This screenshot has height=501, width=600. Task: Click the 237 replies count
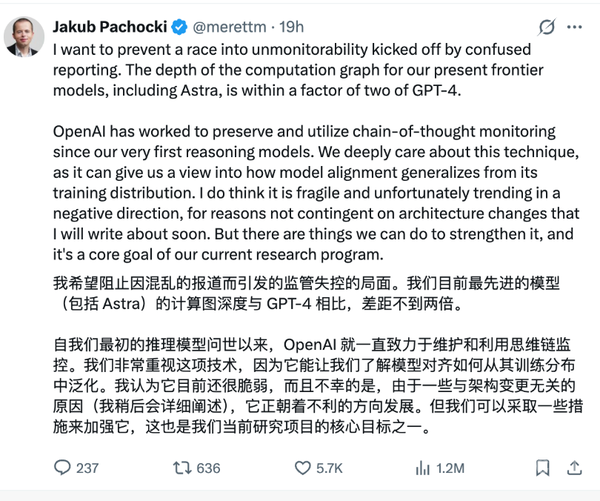tap(87, 468)
